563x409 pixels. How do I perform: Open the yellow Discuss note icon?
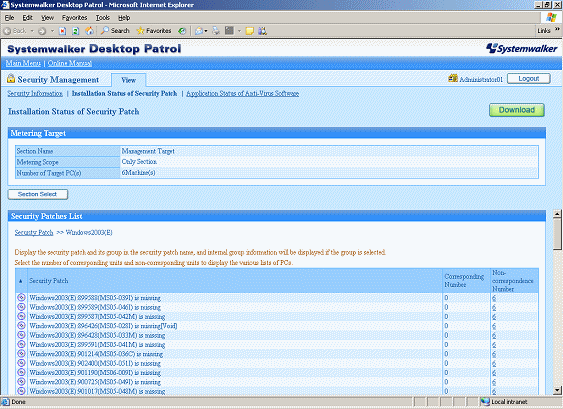pyautogui.click(x=250, y=31)
